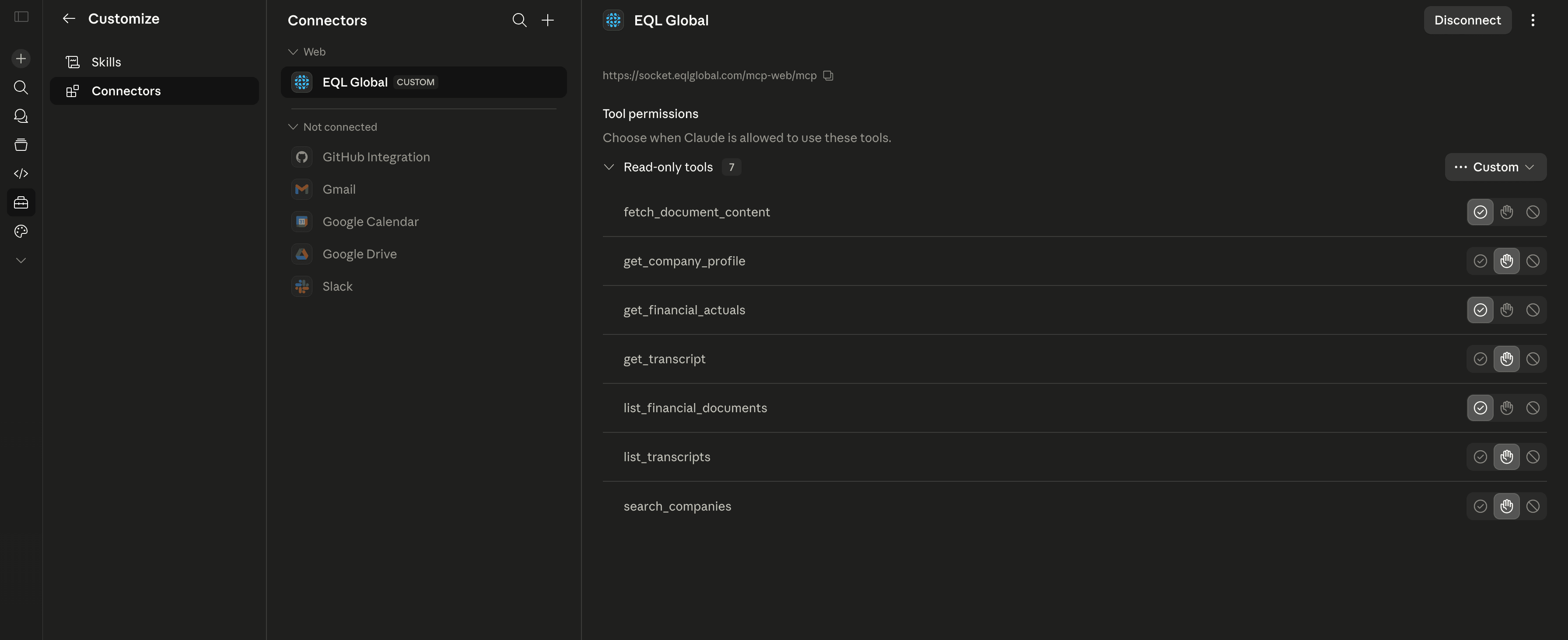Image resolution: width=1568 pixels, height=640 pixels.
Task: Open search from the left rail magnifier
Action: (21, 87)
